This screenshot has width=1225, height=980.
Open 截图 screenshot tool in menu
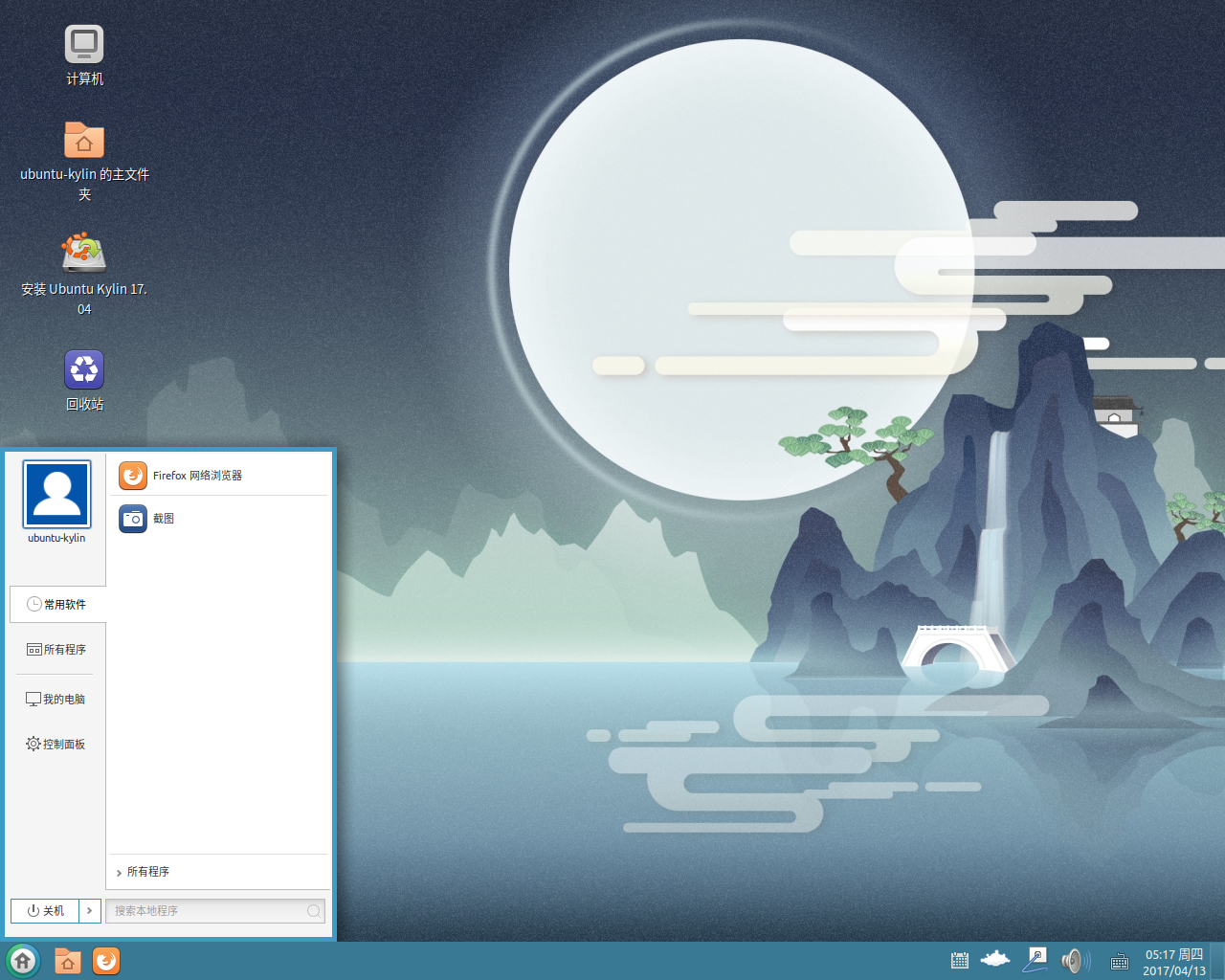pyautogui.click(x=219, y=519)
